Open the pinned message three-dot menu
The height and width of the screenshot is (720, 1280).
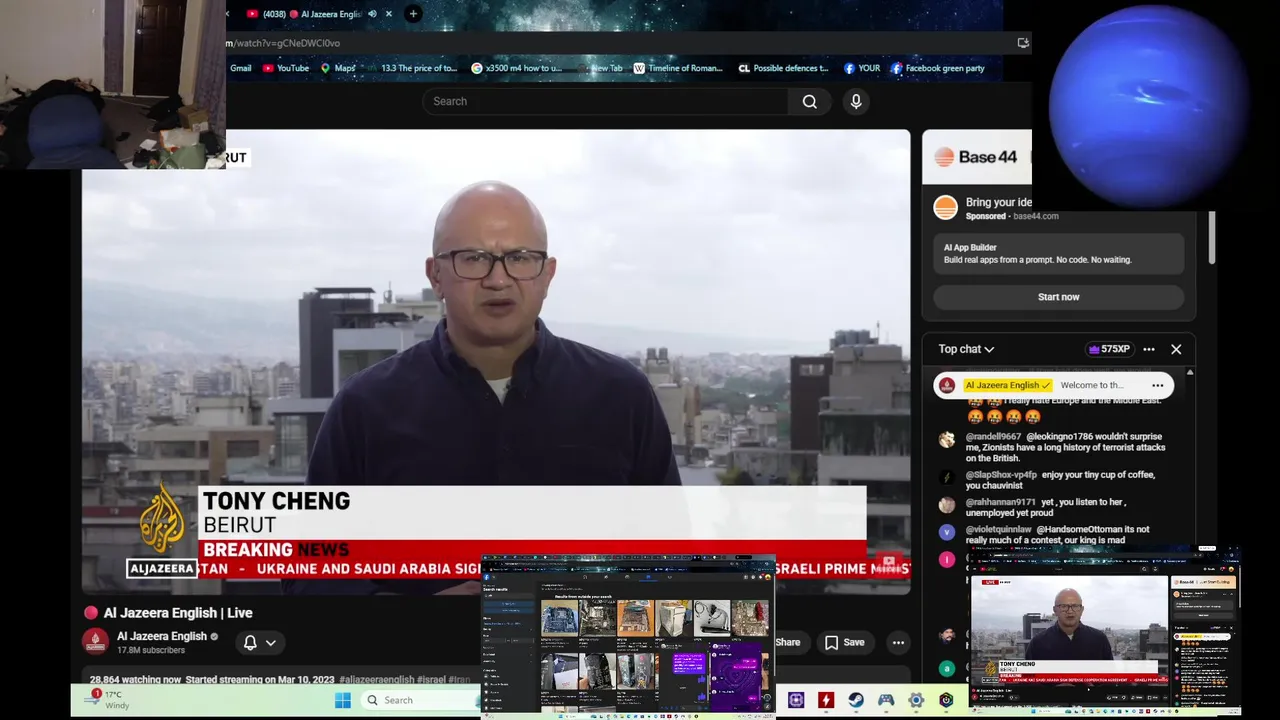click(x=1158, y=385)
